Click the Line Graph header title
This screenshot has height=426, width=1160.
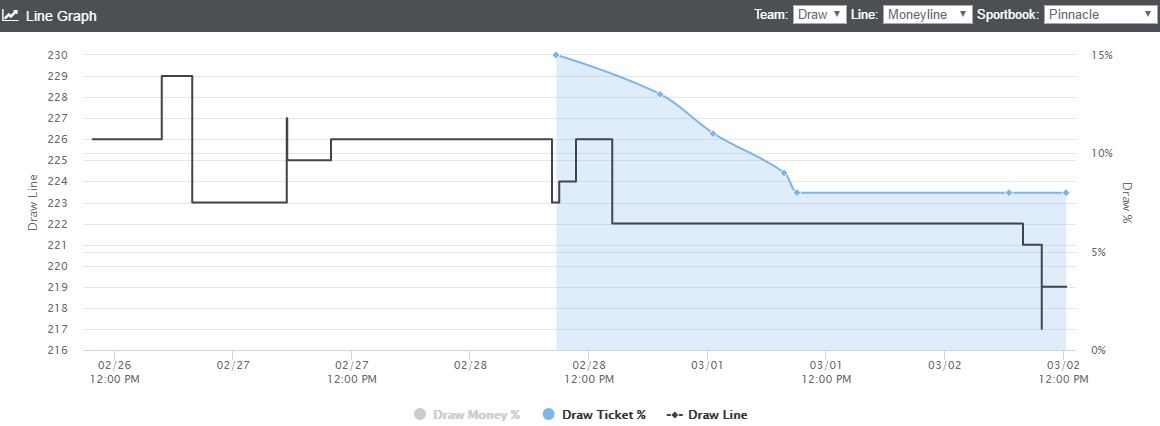(x=62, y=16)
